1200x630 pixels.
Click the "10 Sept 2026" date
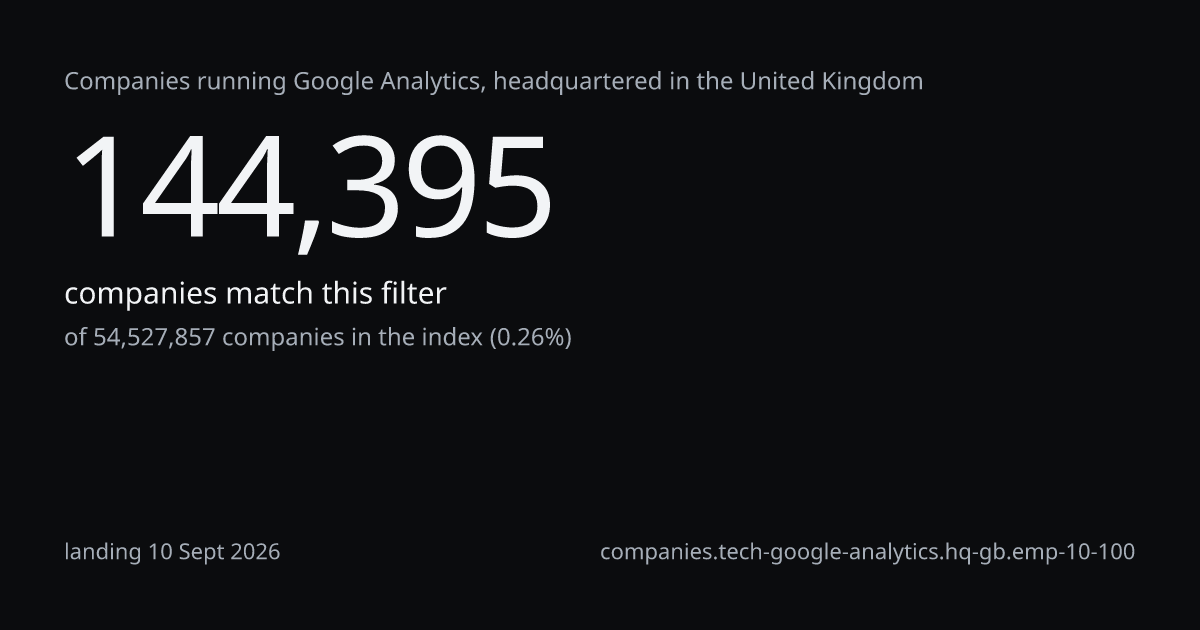214,552
